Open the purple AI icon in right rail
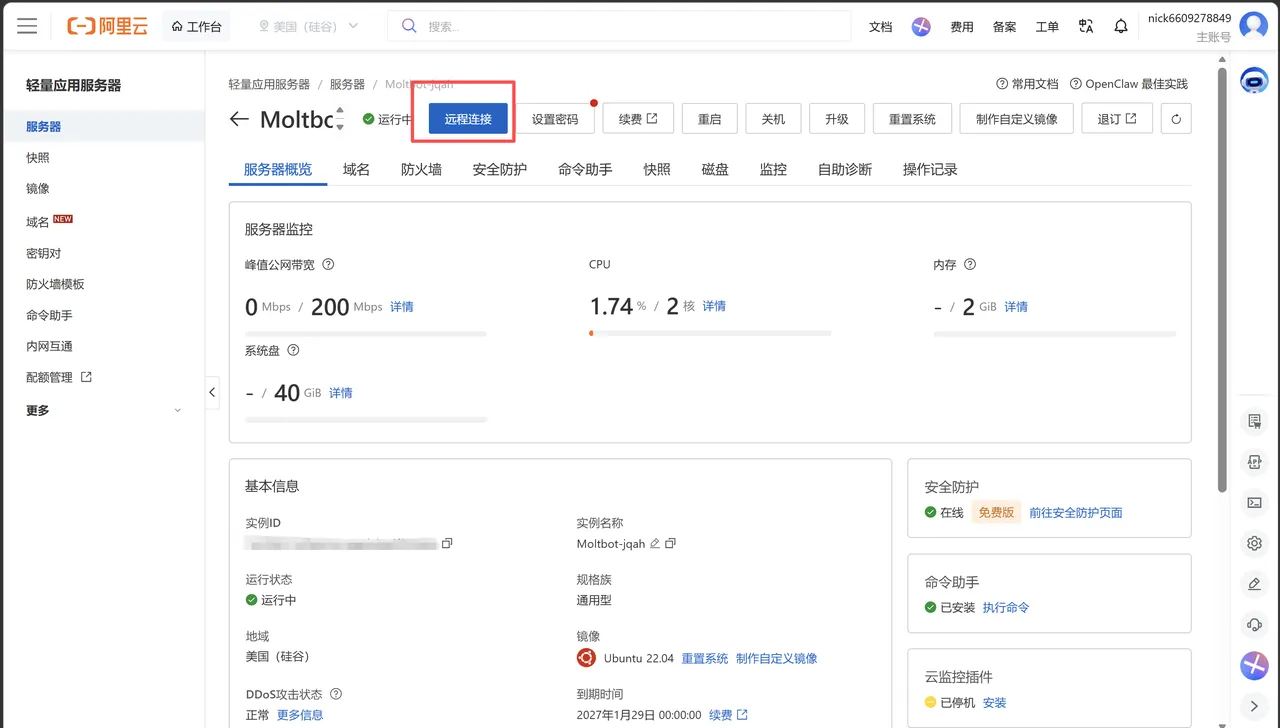This screenshot has width=1280, height=728. click(1254, 665)
